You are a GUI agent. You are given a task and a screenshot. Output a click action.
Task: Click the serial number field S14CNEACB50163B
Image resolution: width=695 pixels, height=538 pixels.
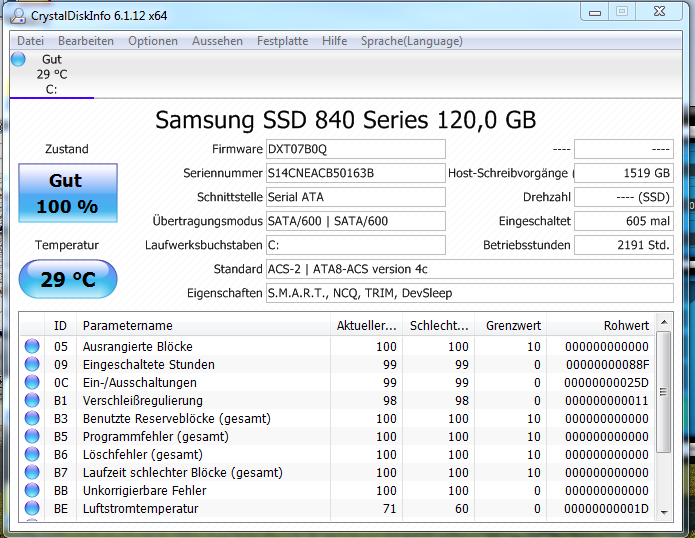[355, 173]
